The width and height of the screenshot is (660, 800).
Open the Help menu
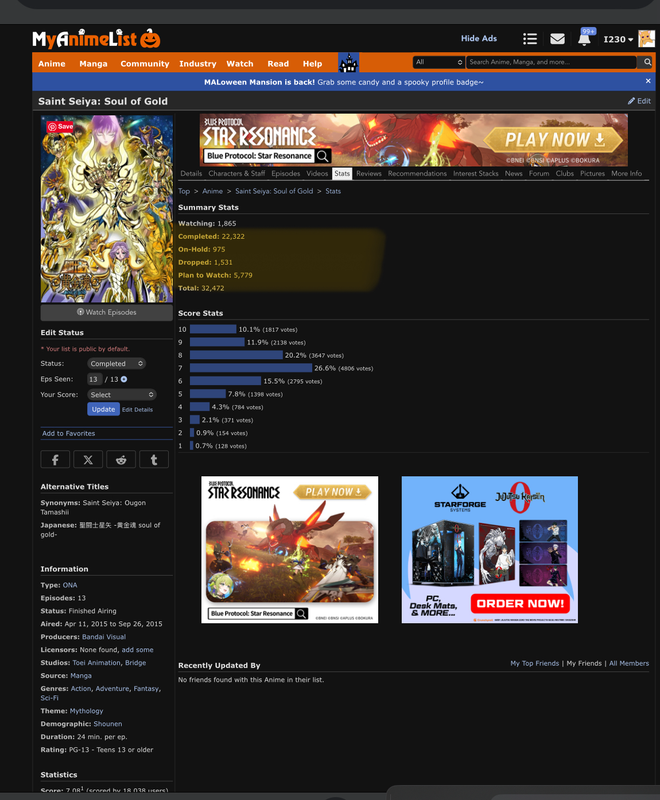click(x=312, y=64)
